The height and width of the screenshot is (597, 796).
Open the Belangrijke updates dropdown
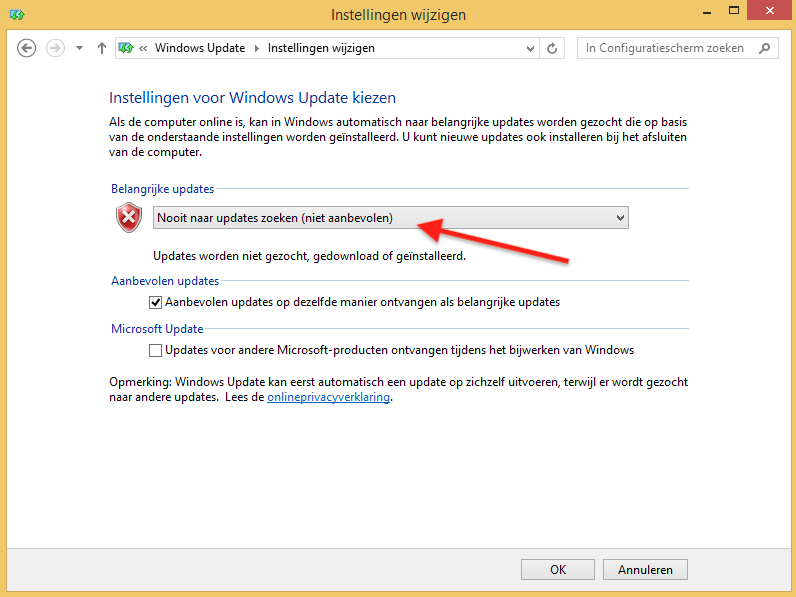tap(391, 218)
